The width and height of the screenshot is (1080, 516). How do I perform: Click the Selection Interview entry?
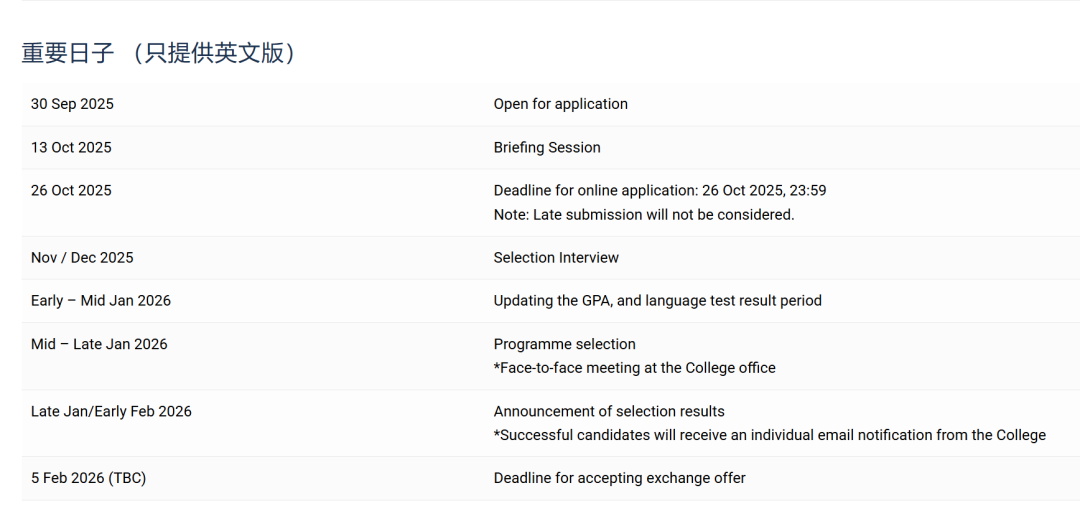pyautogui.click(x=556, y=257)
